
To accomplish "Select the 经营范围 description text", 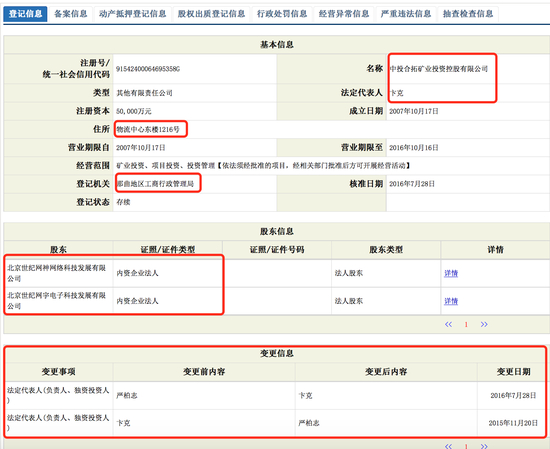I will pyautogui.click(x=263, y=166).
